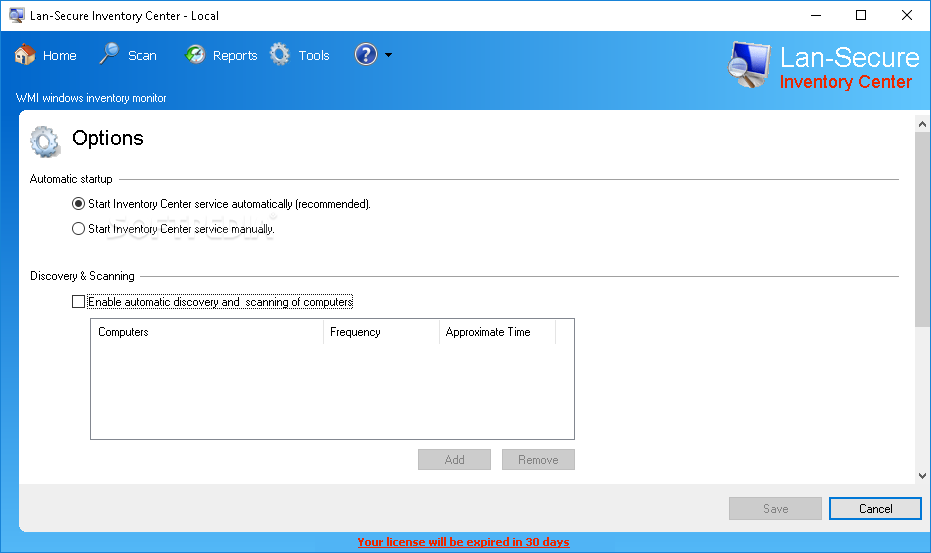Select start service manually radio button
The width and height of the screenshot is (931, 553).
(78, 229)
